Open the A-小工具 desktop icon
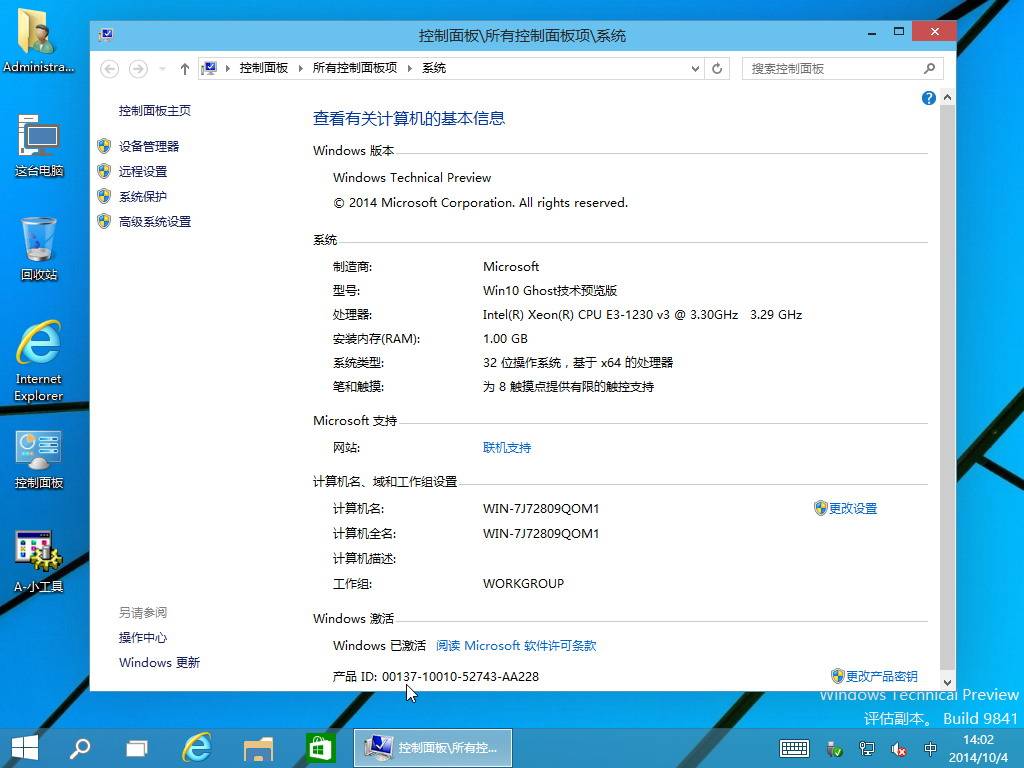The image size is (1024, 768). [x=39, y=562]
